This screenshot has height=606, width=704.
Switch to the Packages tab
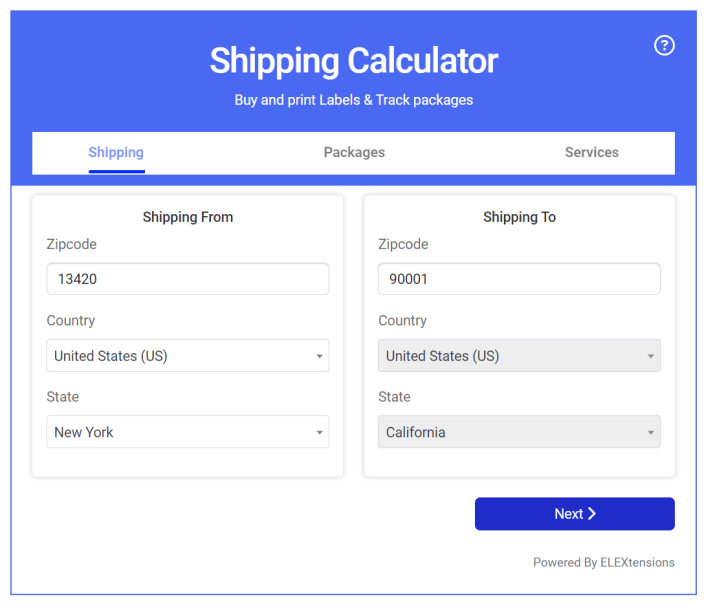coord(354,153)
